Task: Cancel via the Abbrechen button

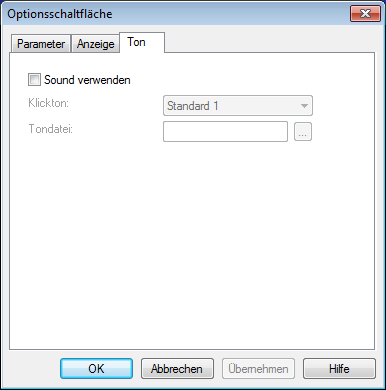Action: pos(177,369)
